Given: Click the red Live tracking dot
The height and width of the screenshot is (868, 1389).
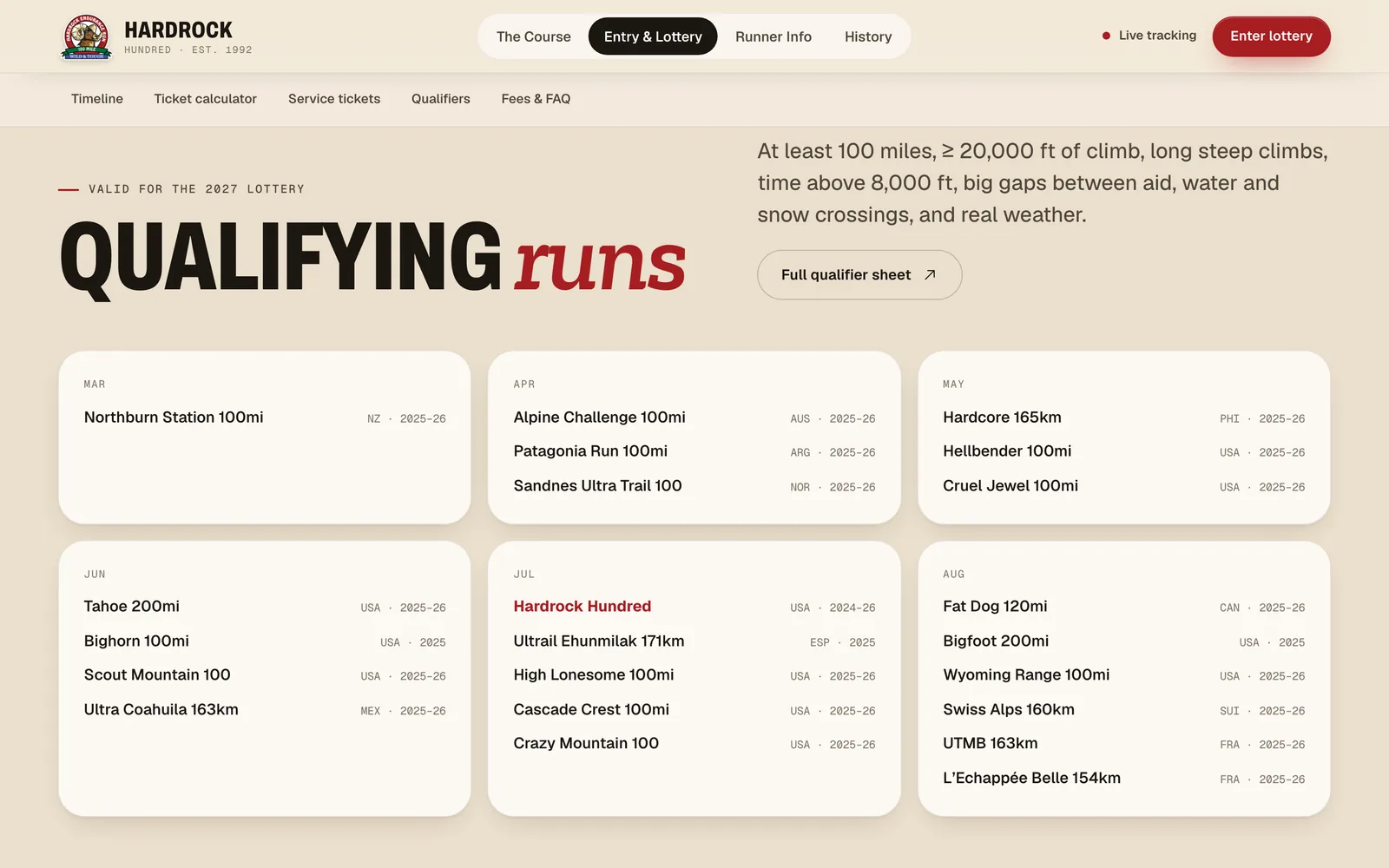Looking at the screenshot, I should pos(1106,36).
